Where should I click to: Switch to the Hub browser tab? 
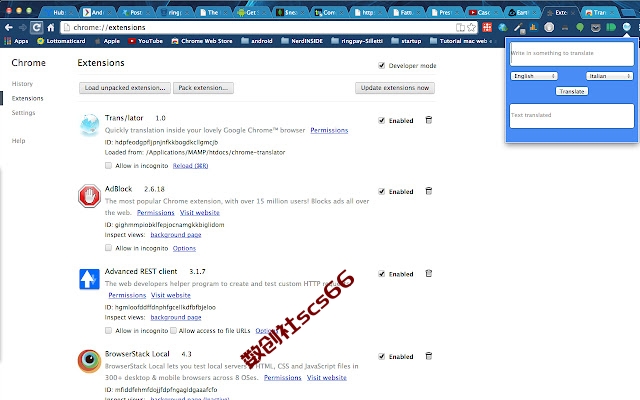pyautogui.click(x=60, y=12)
